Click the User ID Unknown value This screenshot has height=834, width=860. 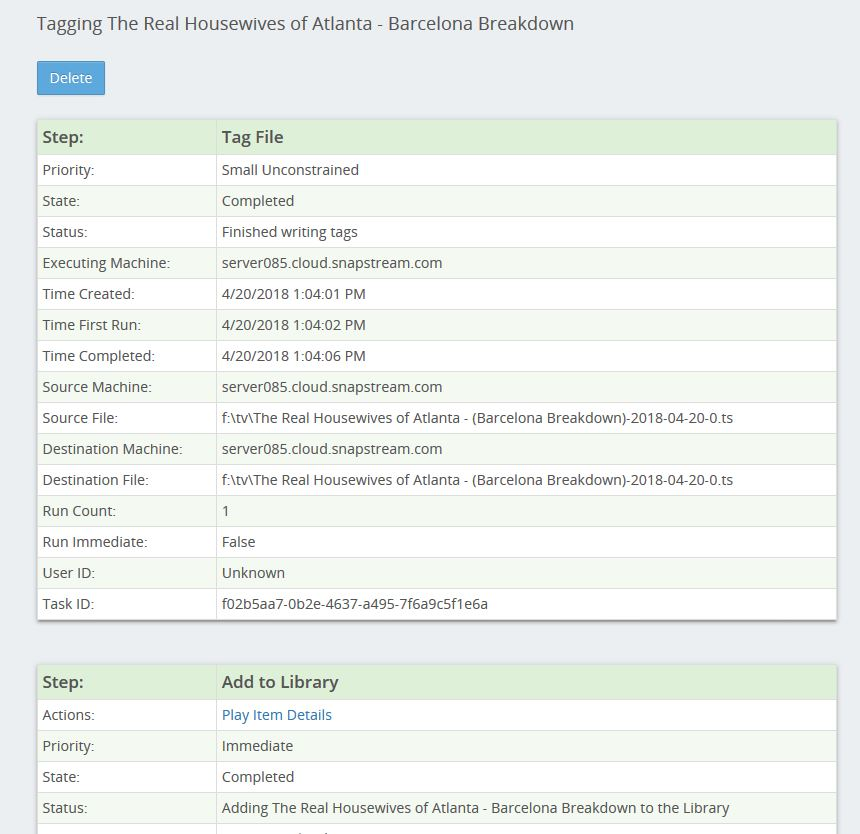coord(253,573)
